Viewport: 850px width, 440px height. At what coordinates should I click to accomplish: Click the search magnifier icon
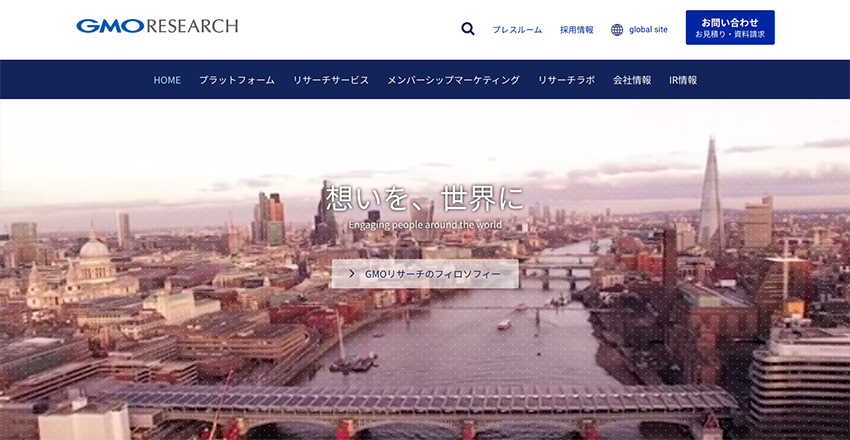tap(467, 29)
